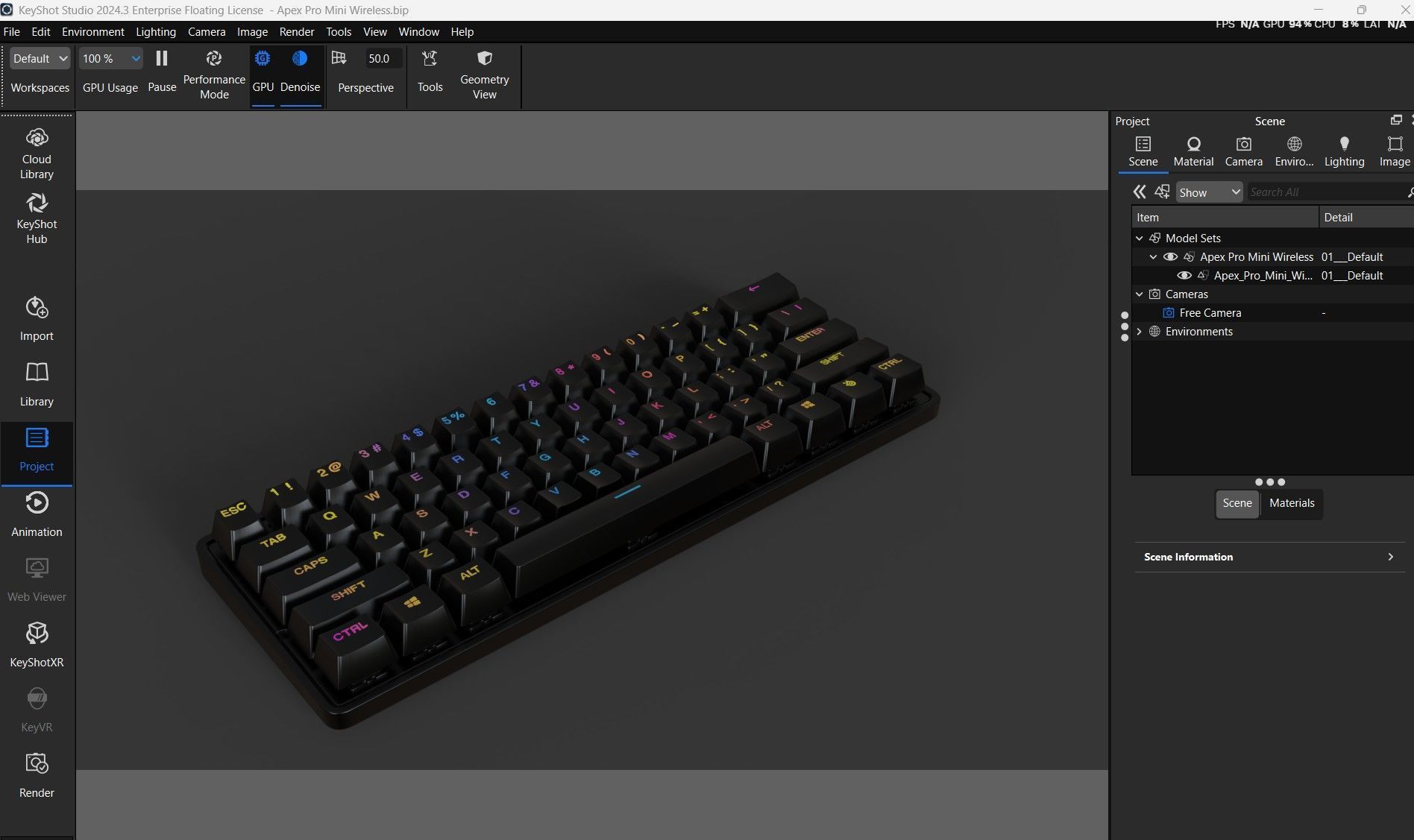Open the Lighting menu
This screenshot has width=1414, height=840.
(156, 31)
